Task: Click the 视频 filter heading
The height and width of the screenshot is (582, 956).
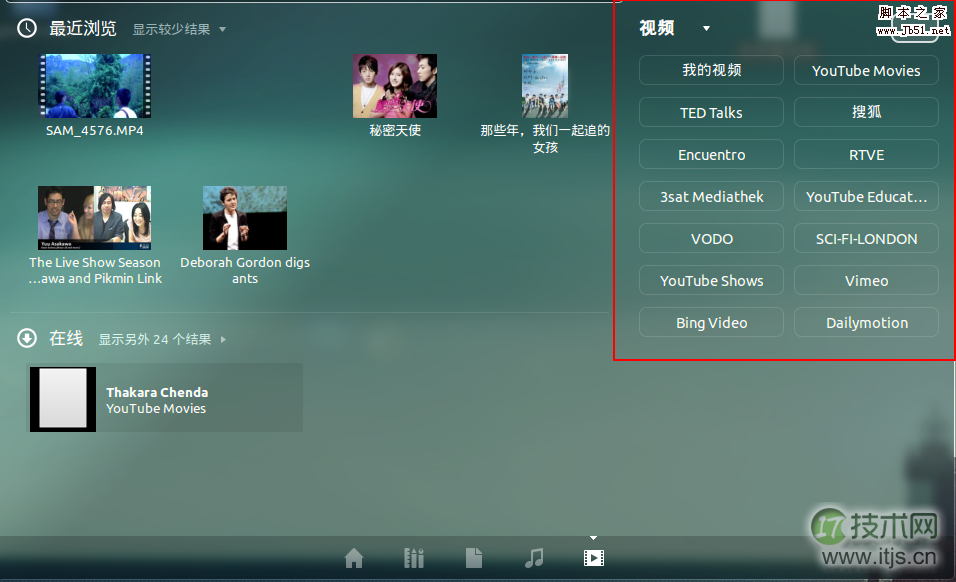Action: [657, 28]
